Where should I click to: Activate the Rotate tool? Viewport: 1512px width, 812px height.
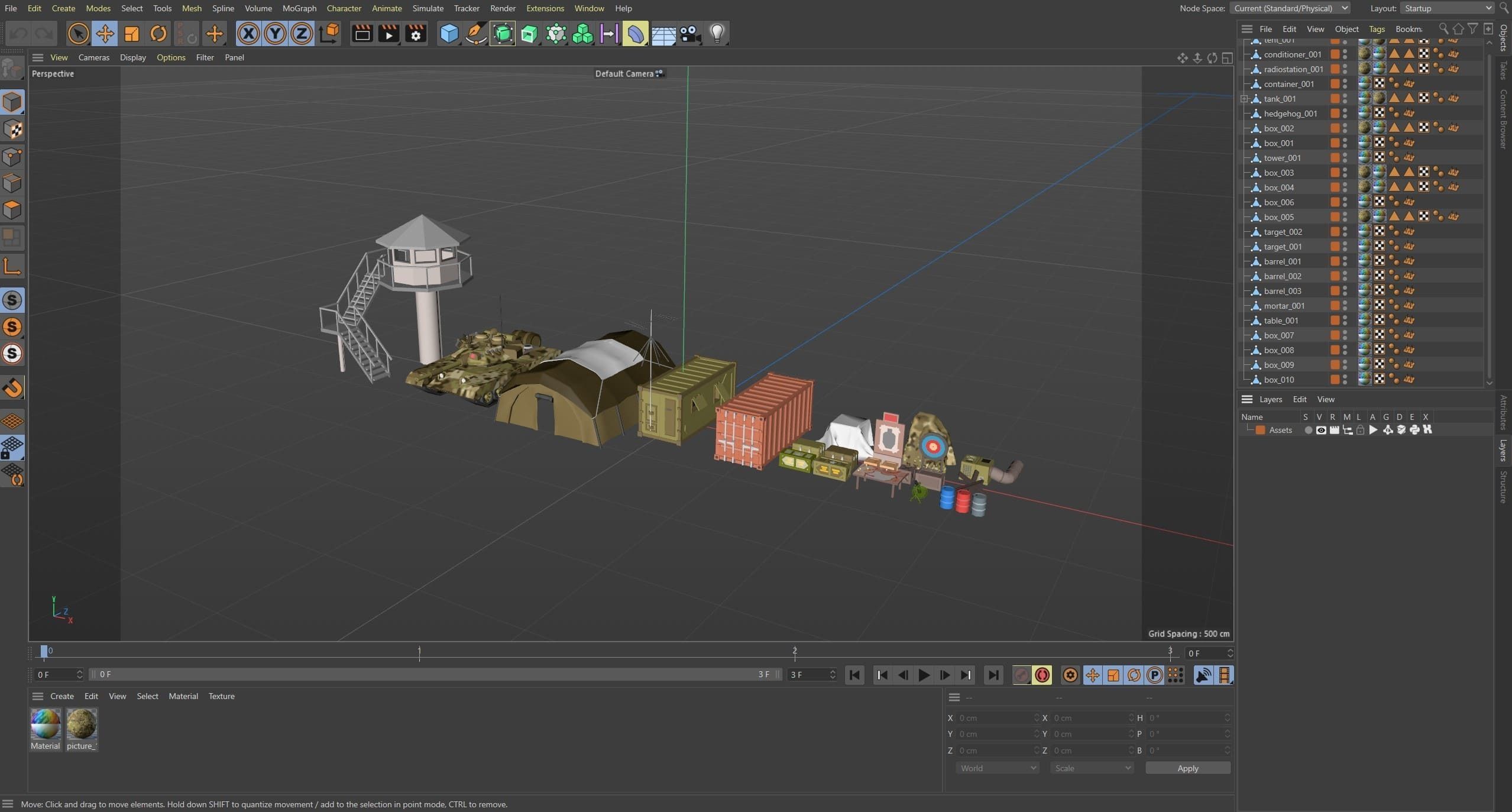[x=158, y=34]
